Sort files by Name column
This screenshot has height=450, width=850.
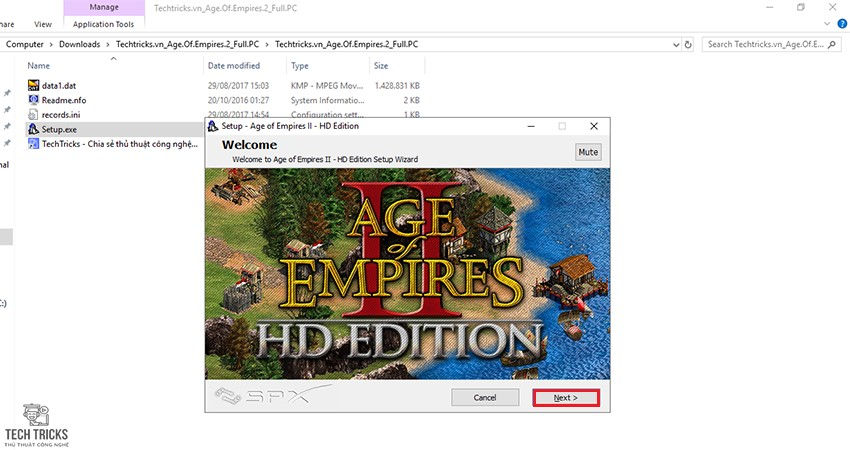[38, 66]
